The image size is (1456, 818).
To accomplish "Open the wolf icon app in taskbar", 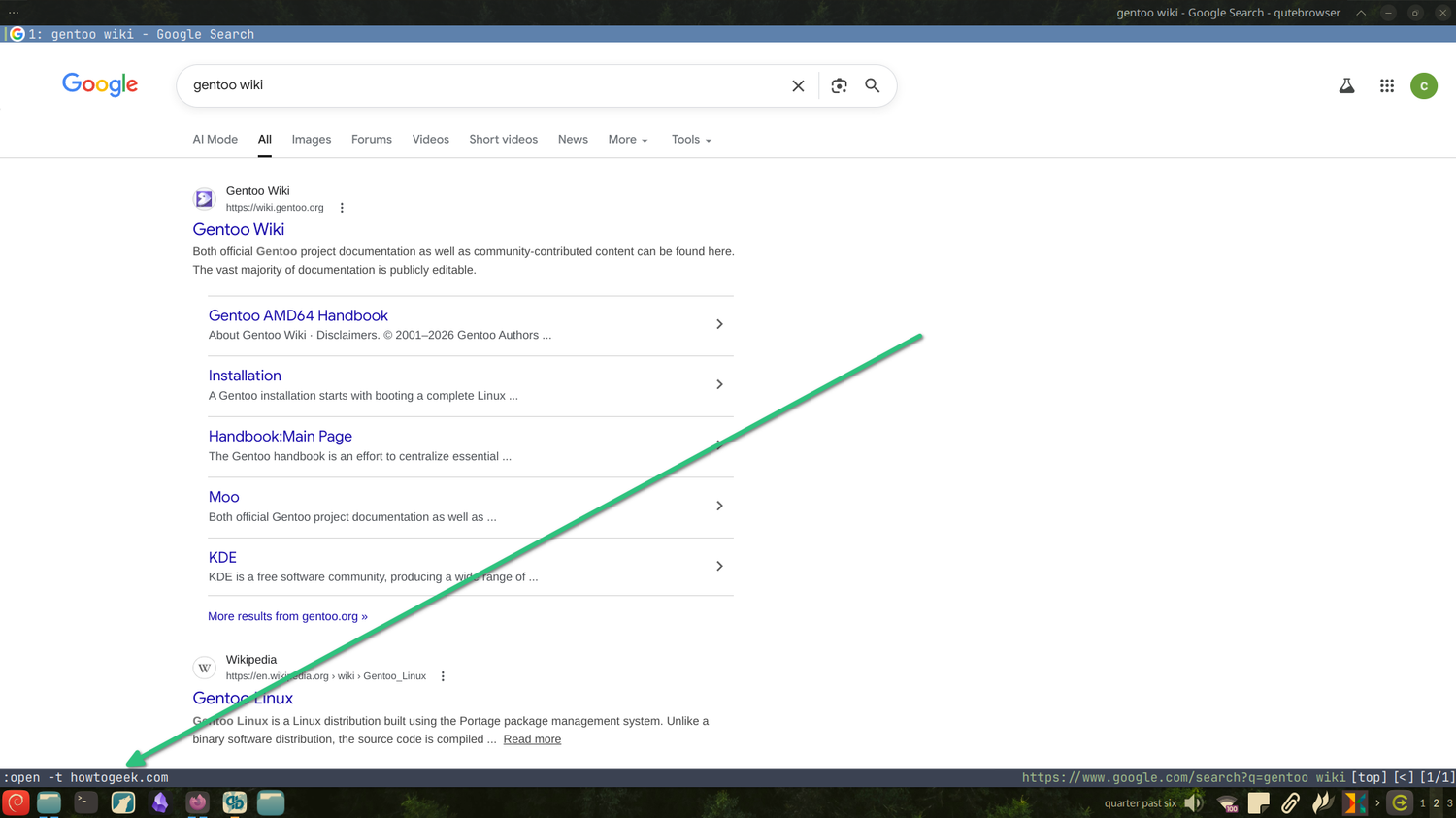I will click(x=123, y=802).
